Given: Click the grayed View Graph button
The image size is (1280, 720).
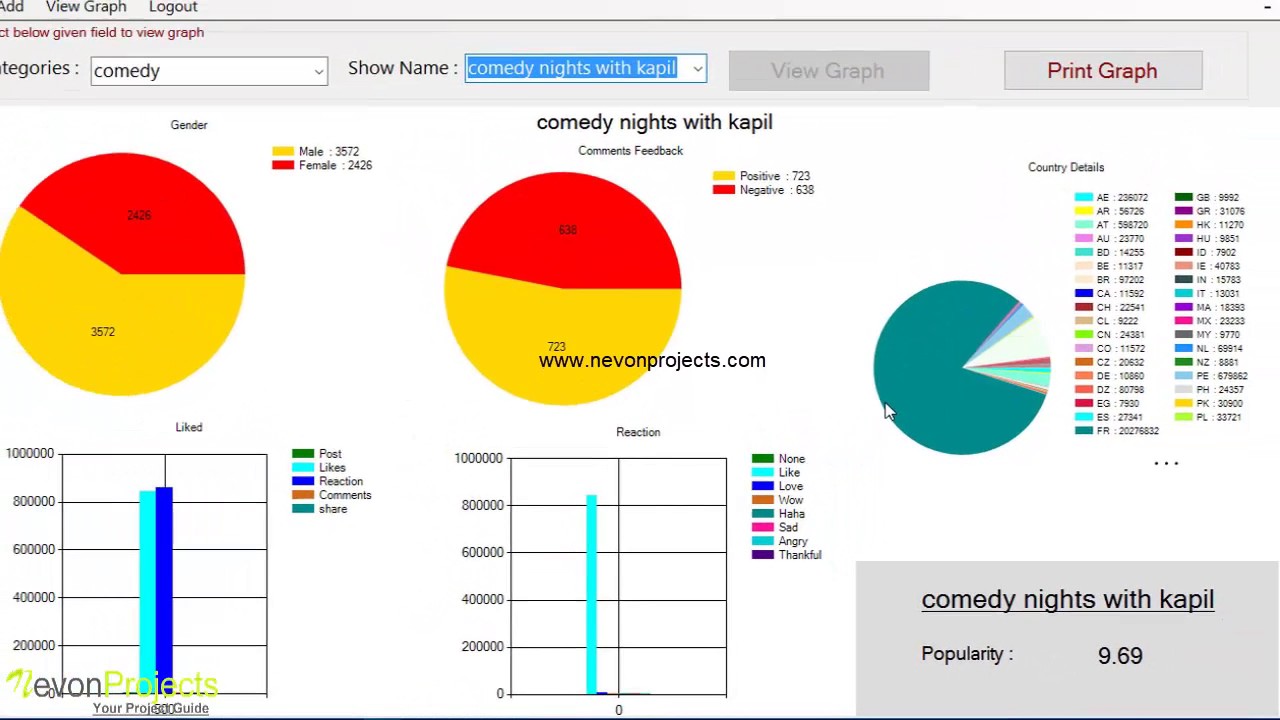Looking at the screenshot, I should pos(829,71).
